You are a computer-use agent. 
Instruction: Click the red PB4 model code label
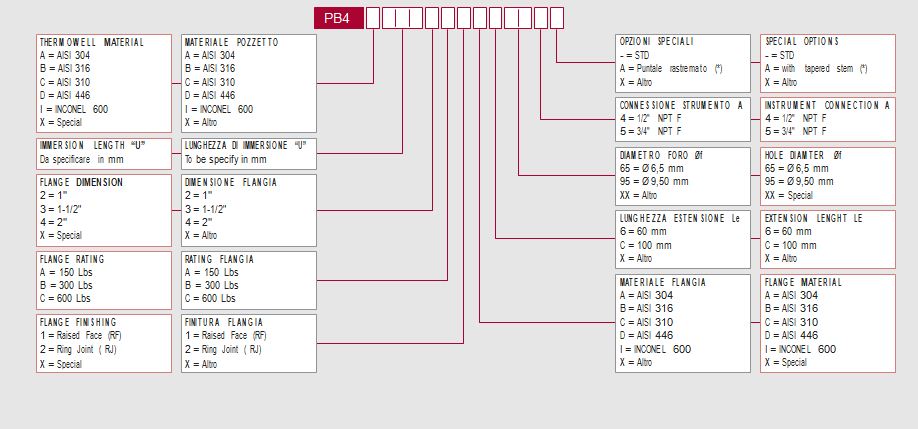tap(338, 17)
